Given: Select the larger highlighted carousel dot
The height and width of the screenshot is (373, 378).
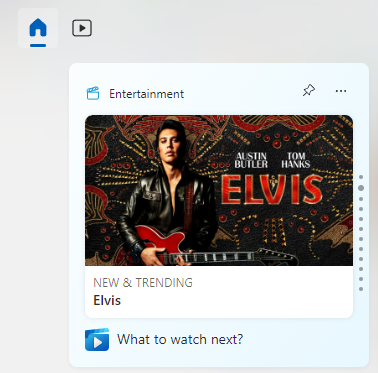Looking at the screenshot, I should tap(361, 188).
